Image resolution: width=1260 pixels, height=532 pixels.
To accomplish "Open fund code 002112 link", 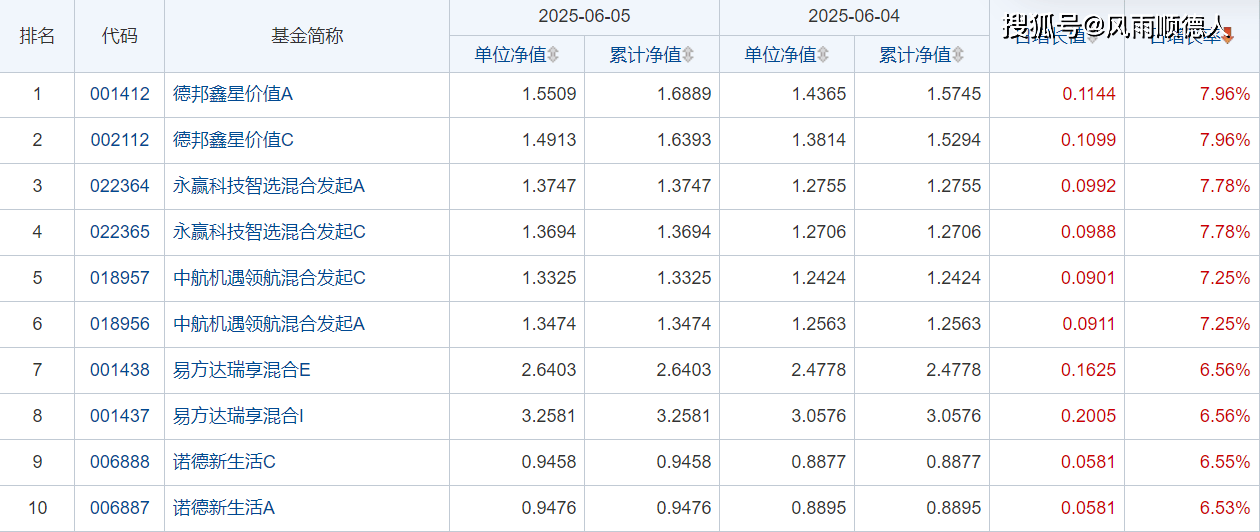I will click(119, 140).
